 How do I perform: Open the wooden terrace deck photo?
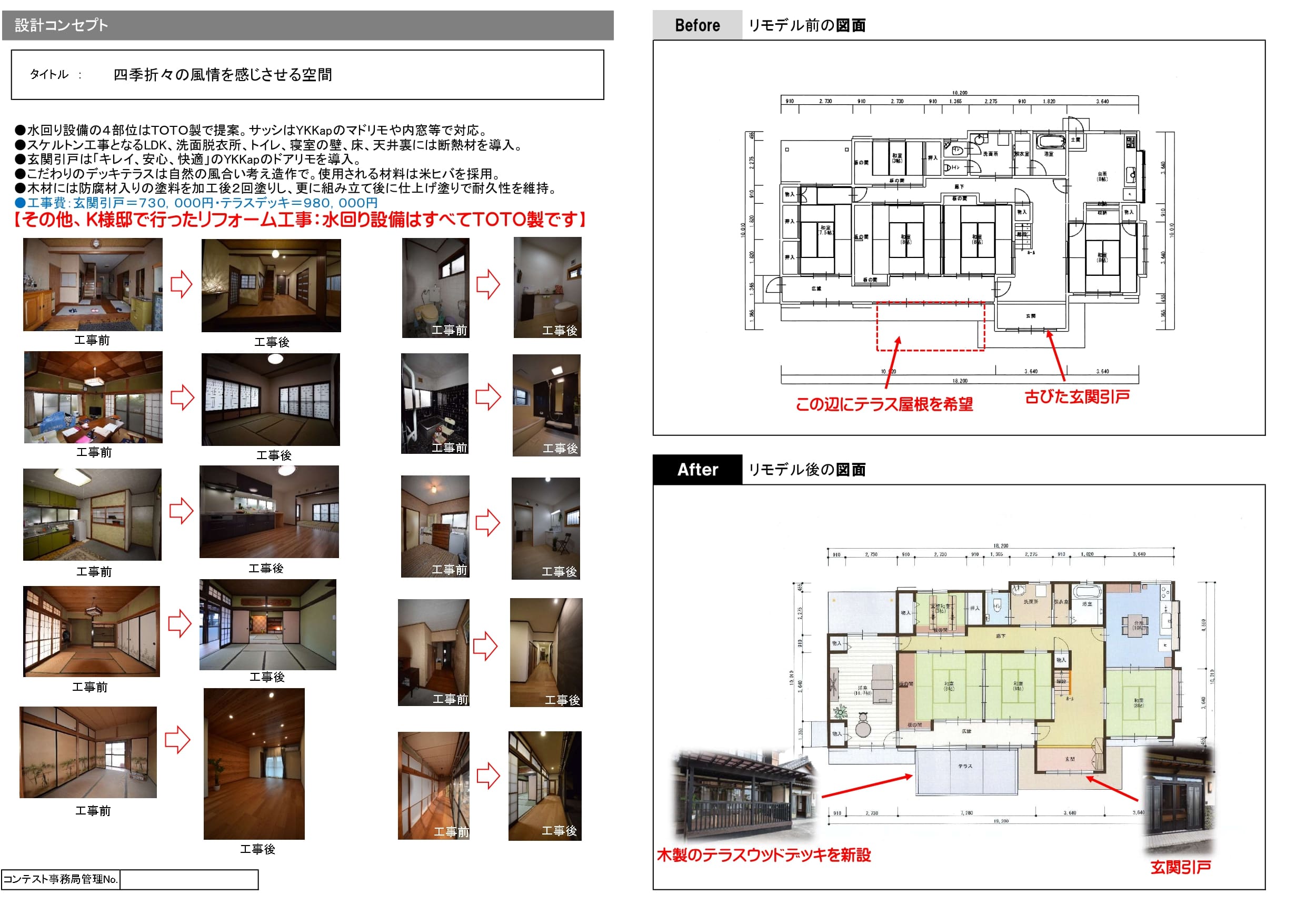[745, 797]
